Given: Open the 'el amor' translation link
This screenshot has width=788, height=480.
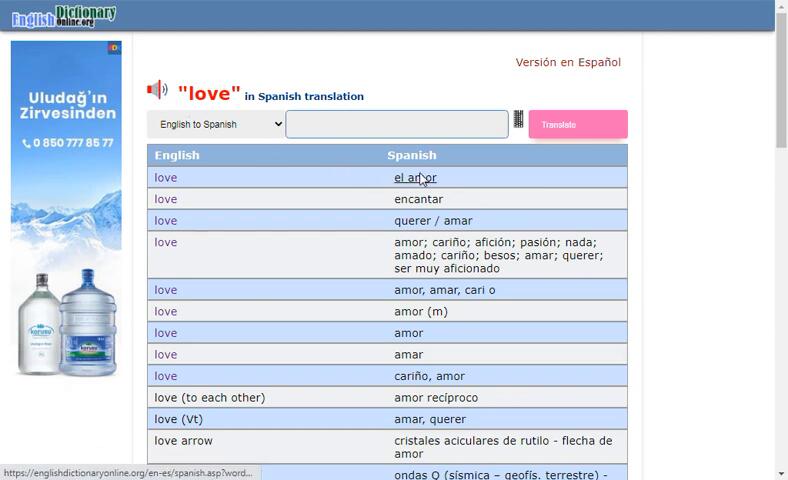Looking at the screenshot, I should tap(415, 178).
